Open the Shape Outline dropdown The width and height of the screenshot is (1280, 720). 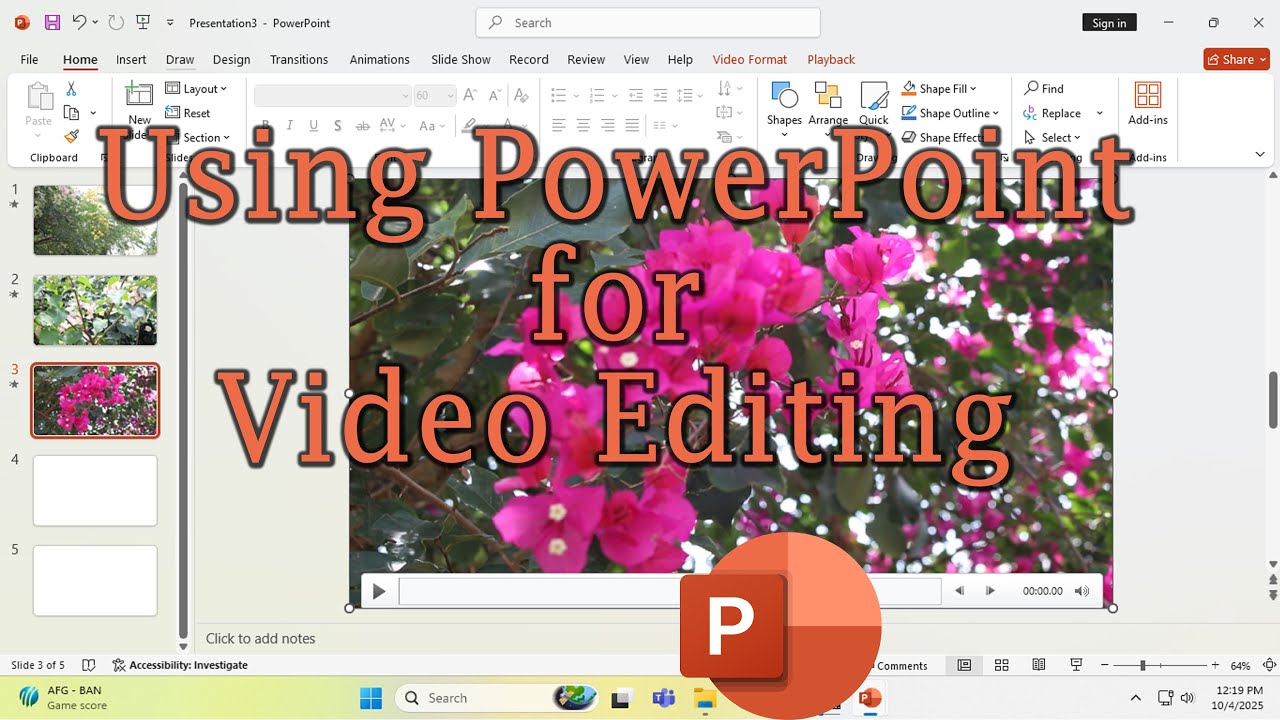tap(950, 113)
